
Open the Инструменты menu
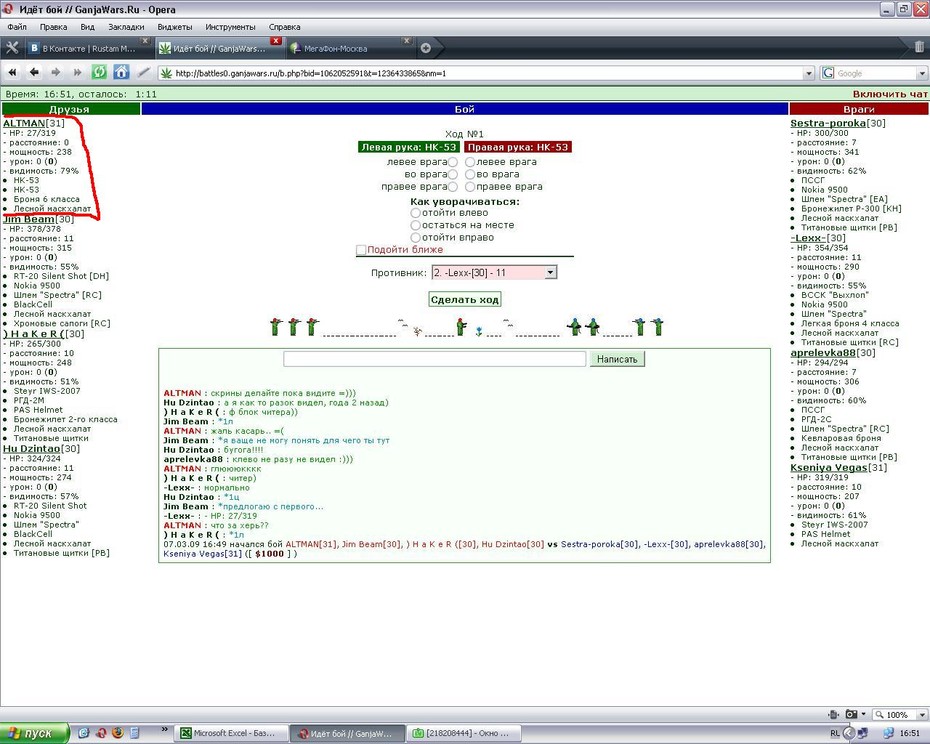(x=230, y=27)
